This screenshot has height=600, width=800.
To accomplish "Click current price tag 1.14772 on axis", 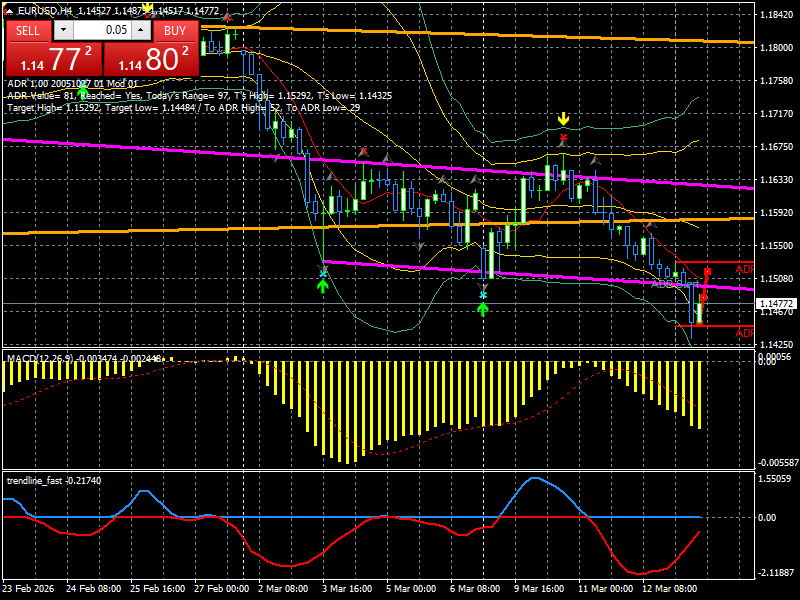I will [x=777, y=304].
